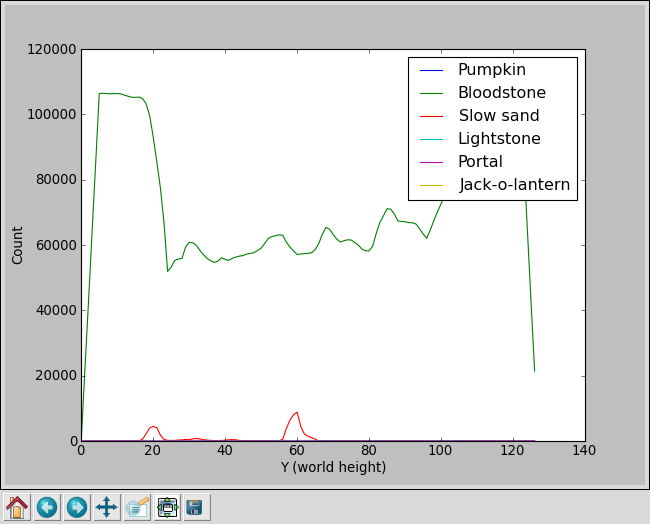Click the Jack-o-lantern legend label

coord(514,185)
